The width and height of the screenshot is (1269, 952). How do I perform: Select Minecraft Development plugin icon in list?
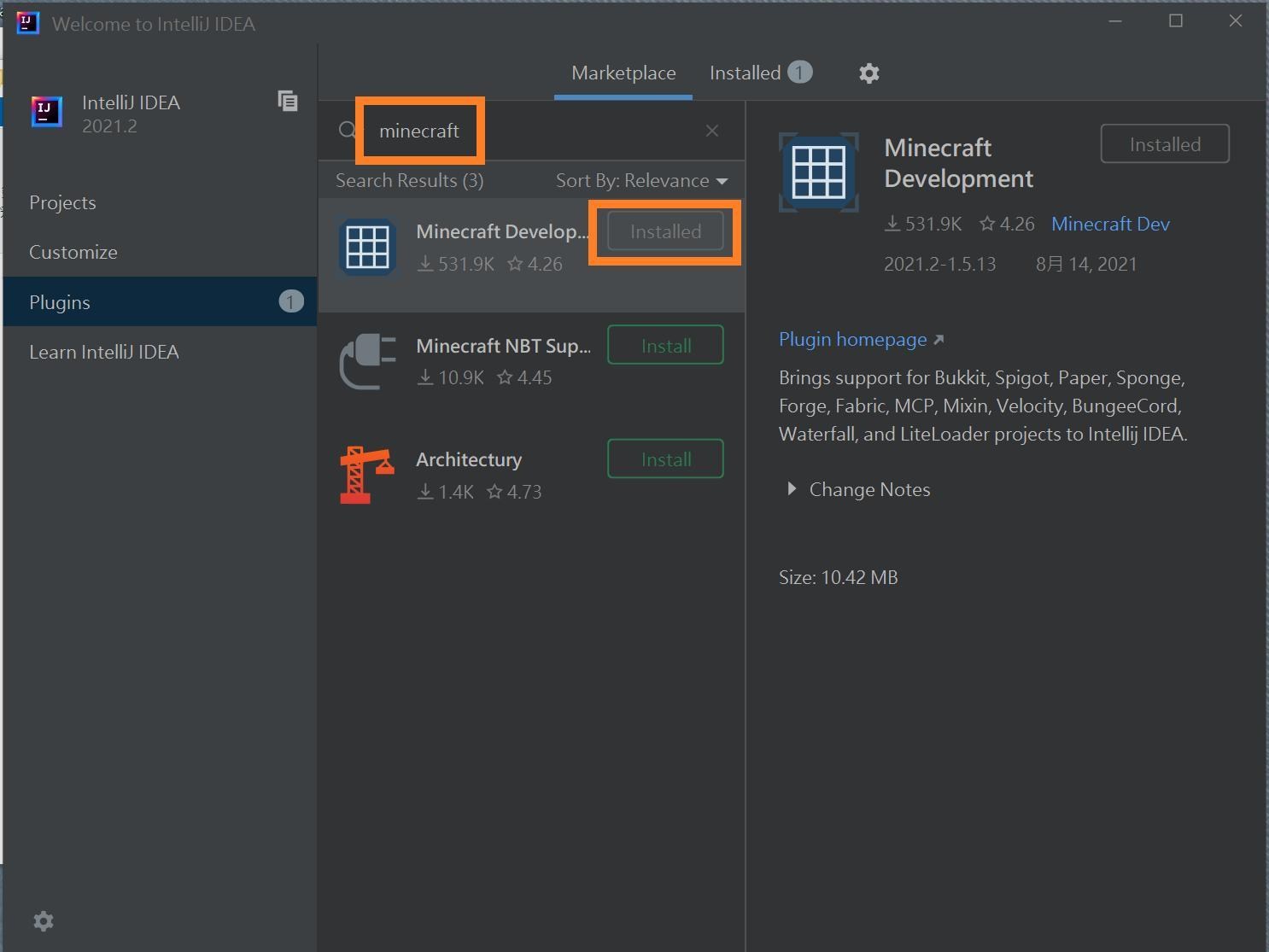click(367, 248)
